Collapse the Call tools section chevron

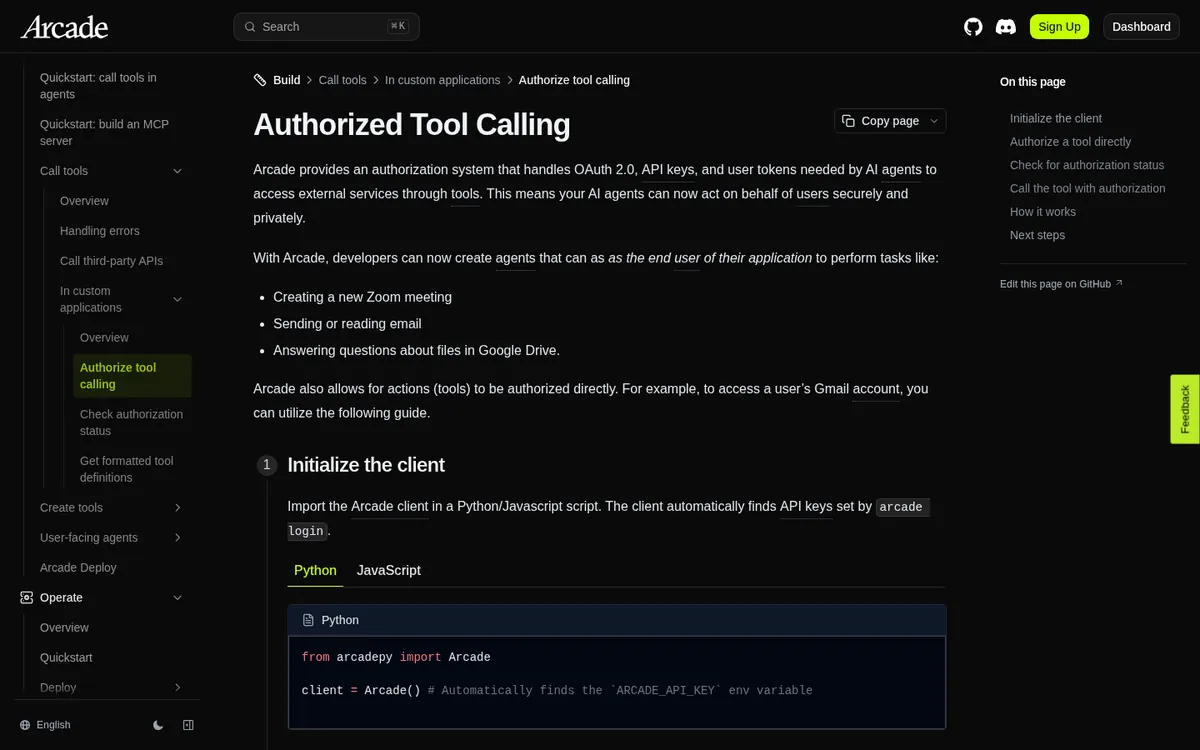(177, 171)
